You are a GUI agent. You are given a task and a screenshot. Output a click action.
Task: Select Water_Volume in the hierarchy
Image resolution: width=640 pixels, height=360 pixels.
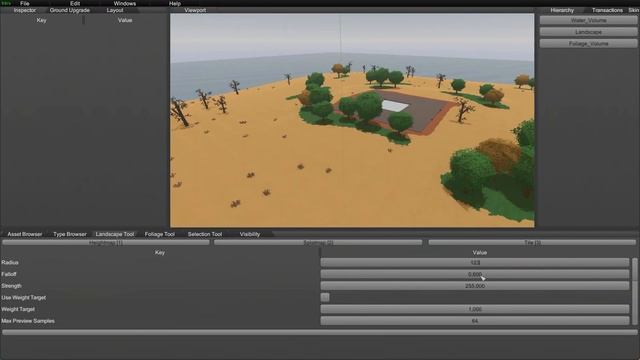coord(588,20)
